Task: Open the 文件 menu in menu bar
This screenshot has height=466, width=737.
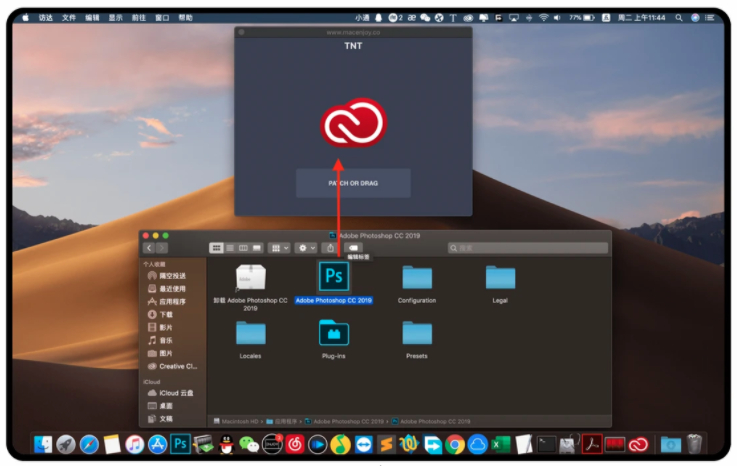Action: 69,17
